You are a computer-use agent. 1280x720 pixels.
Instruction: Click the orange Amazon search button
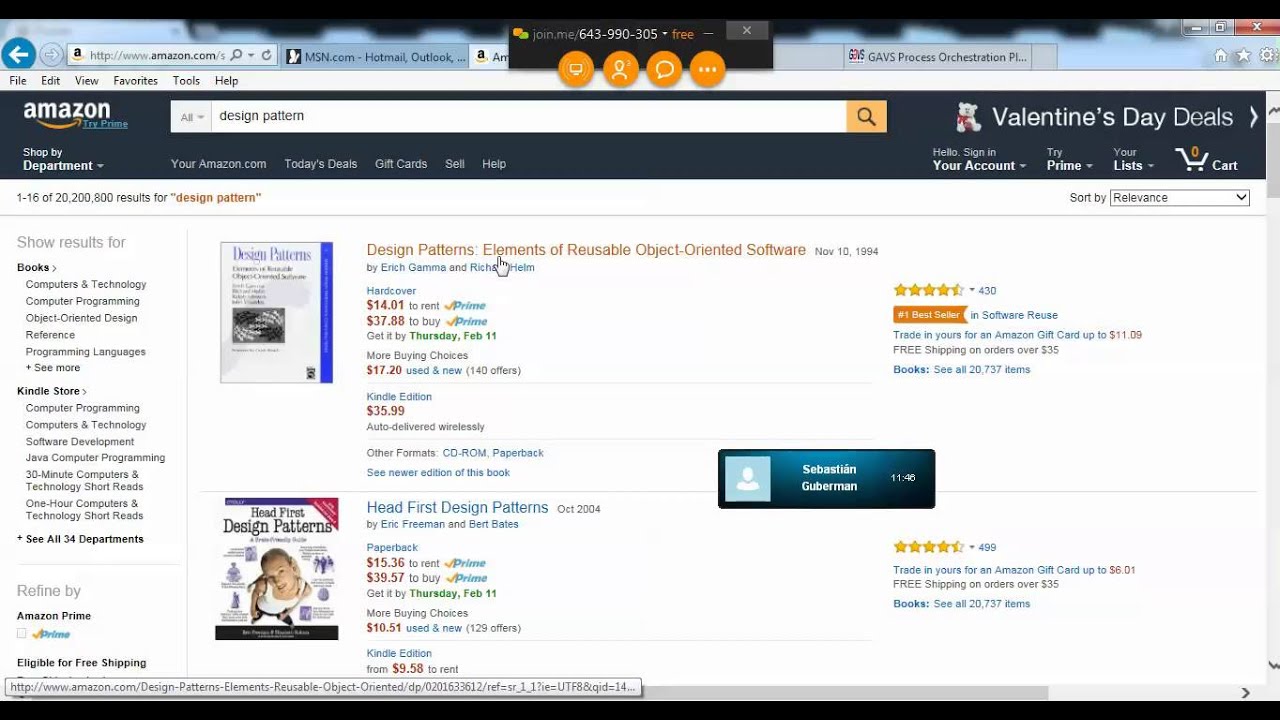866,116
